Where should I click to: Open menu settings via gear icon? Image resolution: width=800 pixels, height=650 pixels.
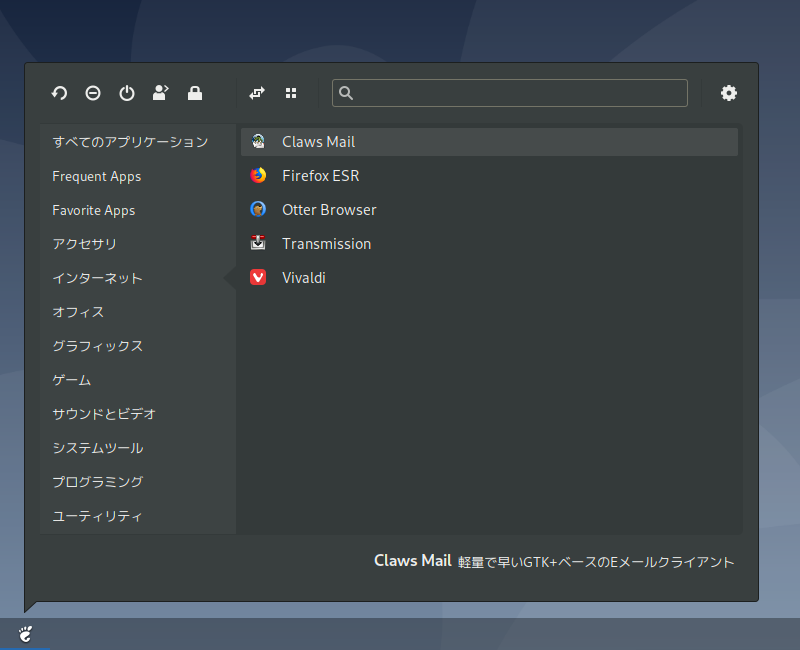point(729,93)
